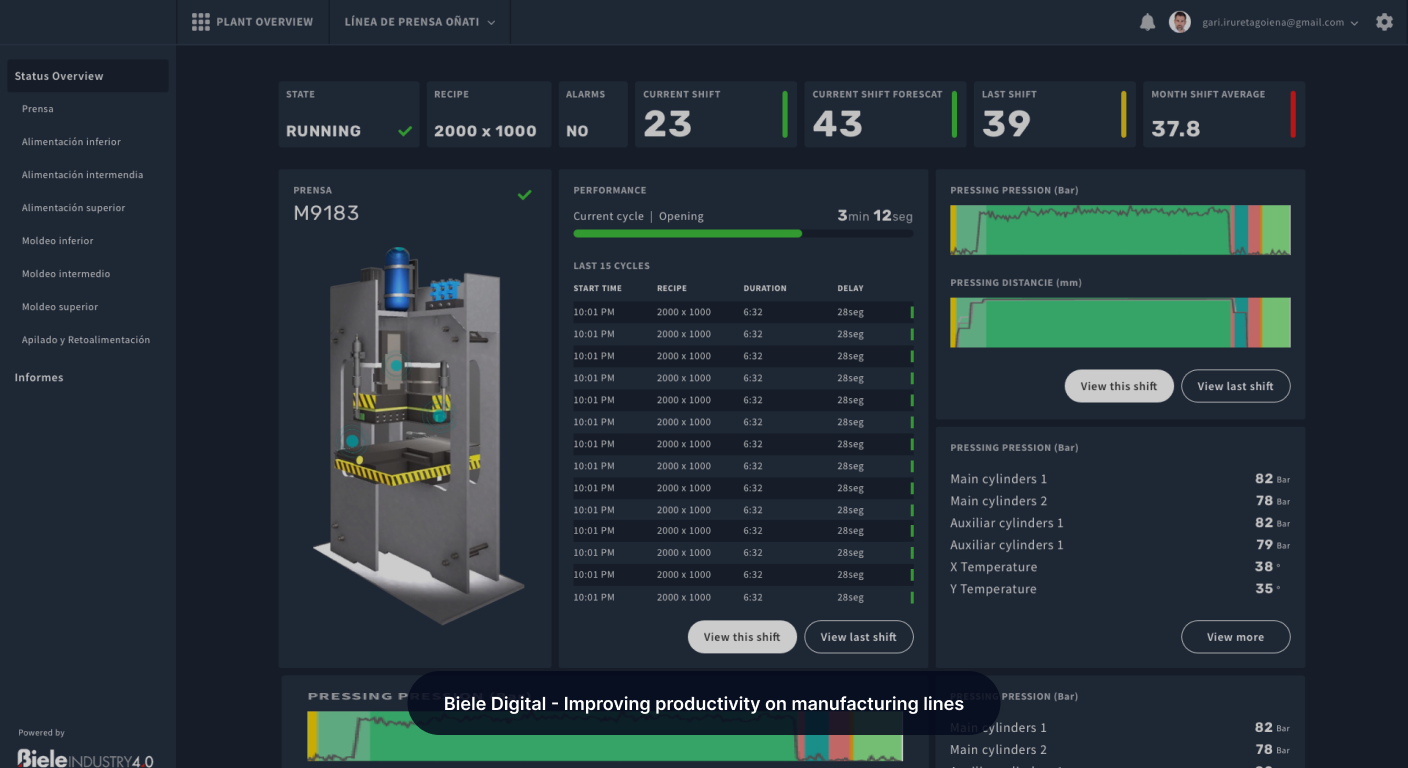Click the Biele Industry 4.0 logo
Viewport: 1408px width, 768px height.
pos(86,759)
